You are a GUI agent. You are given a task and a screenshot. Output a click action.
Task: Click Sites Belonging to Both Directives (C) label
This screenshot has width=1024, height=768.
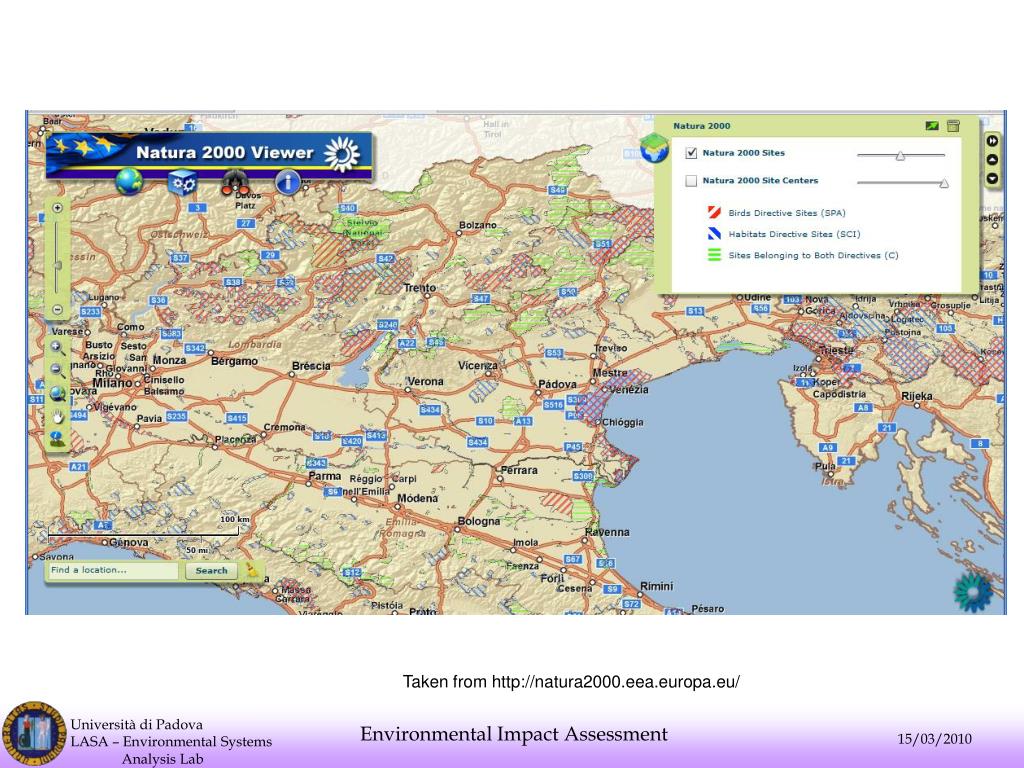tap(813, 255)
